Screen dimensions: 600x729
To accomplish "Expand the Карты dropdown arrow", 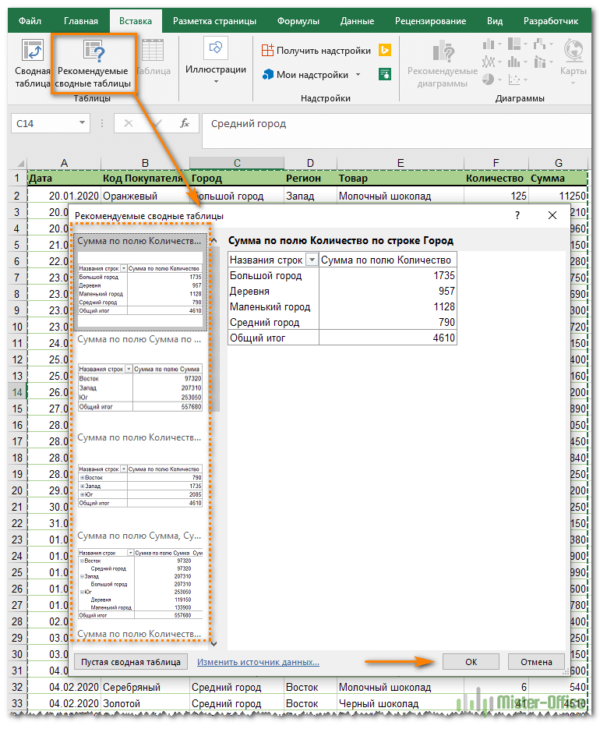I will point(573,83).
